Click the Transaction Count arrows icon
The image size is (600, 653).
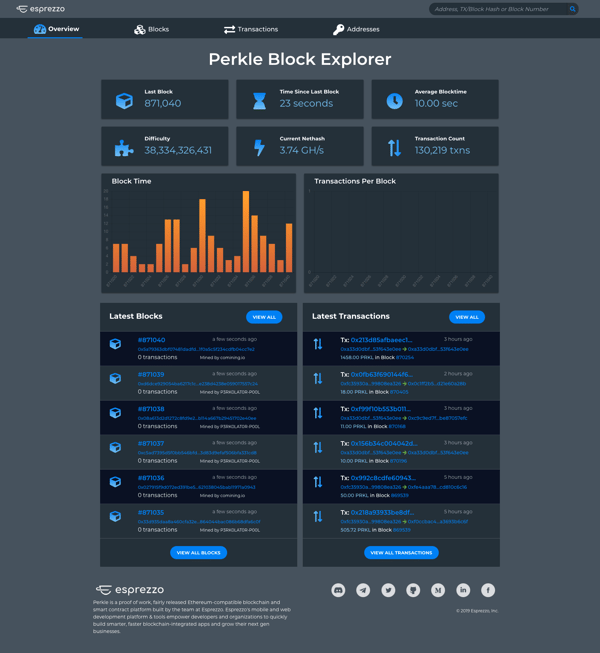click(394, 147)
